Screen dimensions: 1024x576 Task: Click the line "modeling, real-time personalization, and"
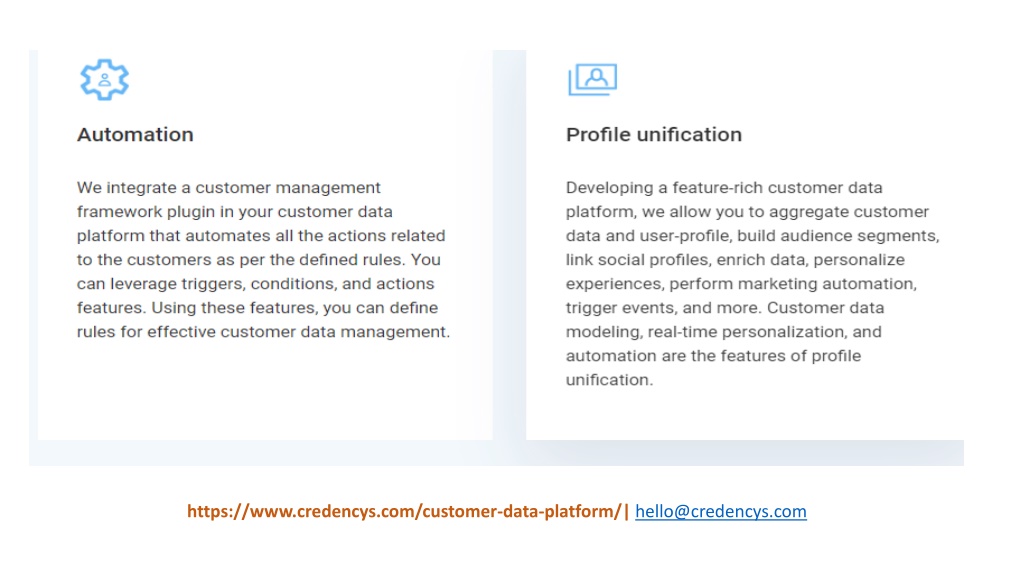pyautogui.click(x=724, y=332)
